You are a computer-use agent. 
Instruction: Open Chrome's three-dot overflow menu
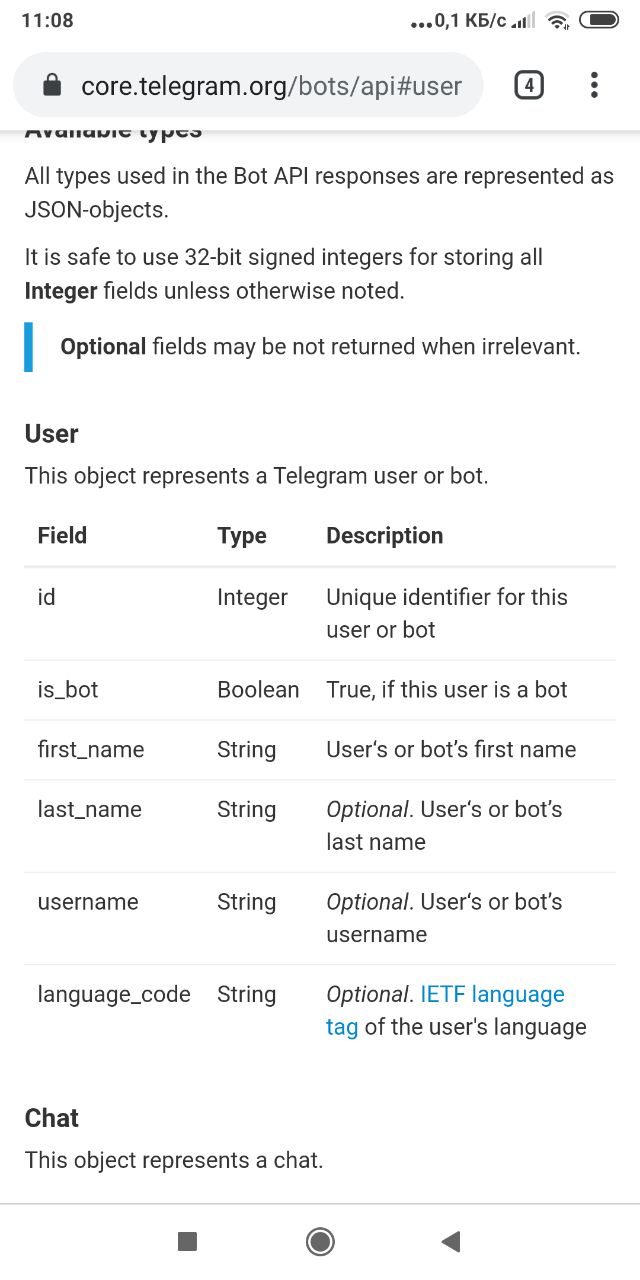click(594, 86)
